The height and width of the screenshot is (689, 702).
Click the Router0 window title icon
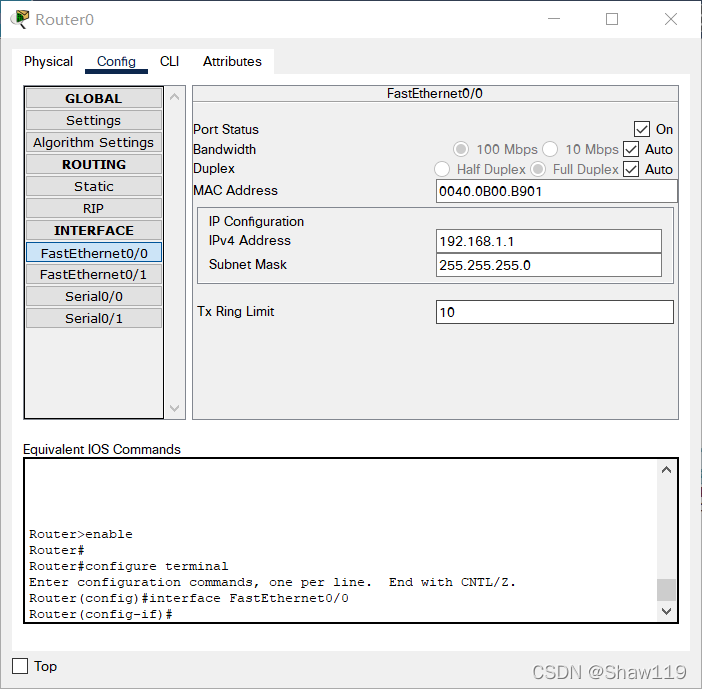[x=20, y=19]
